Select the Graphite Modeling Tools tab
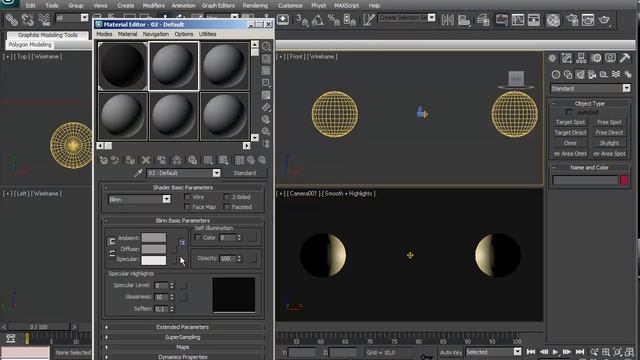Screen dimensions: 640x360 coord(48,35)
